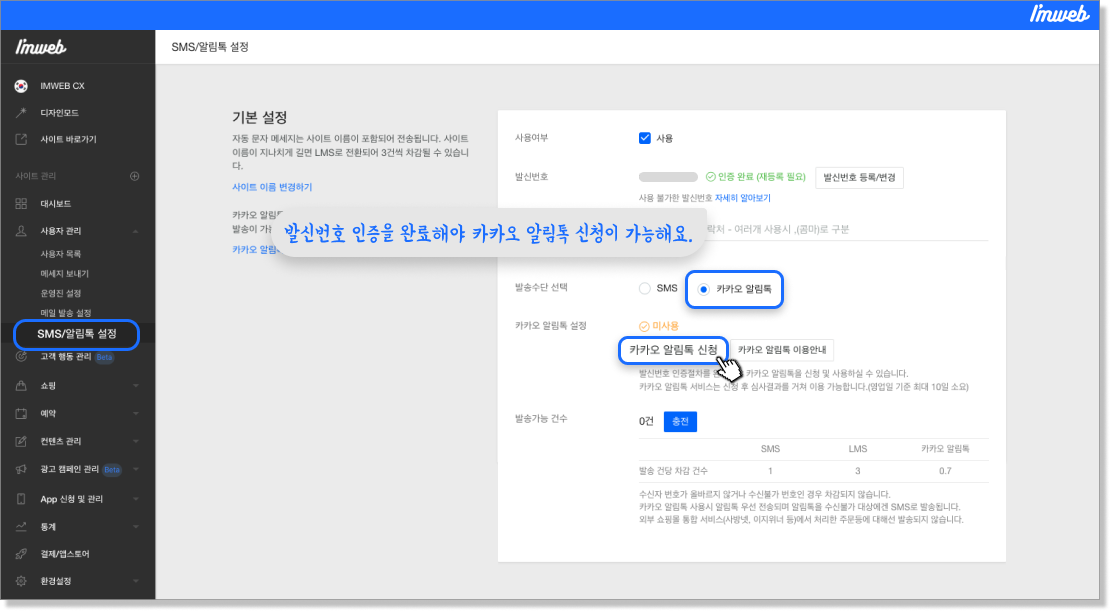Click the orange 미사용 status icon
Viewport: 1110px width, 611px height.
[x=644, y=326]
